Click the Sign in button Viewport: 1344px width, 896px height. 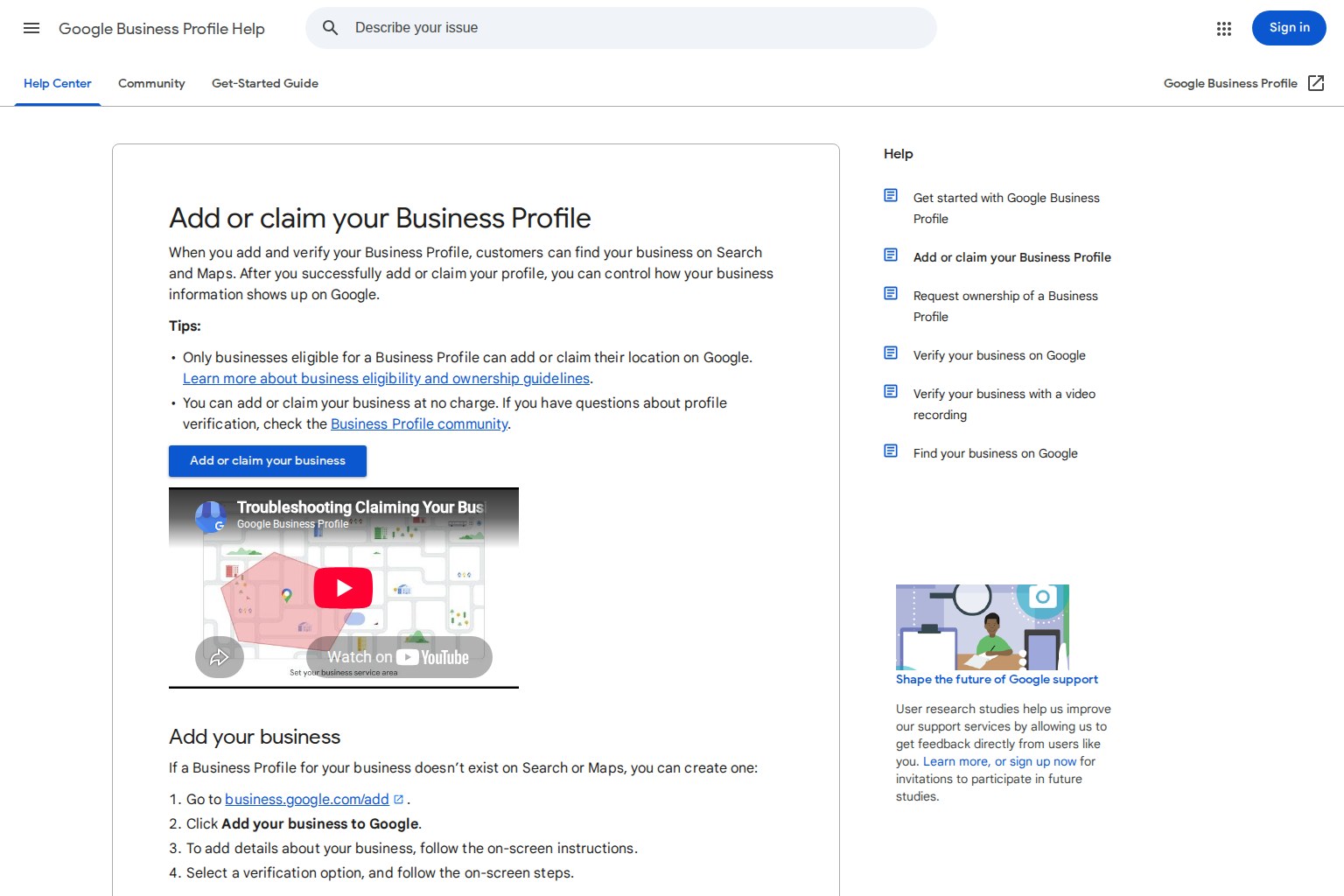tap(1289, 28)
